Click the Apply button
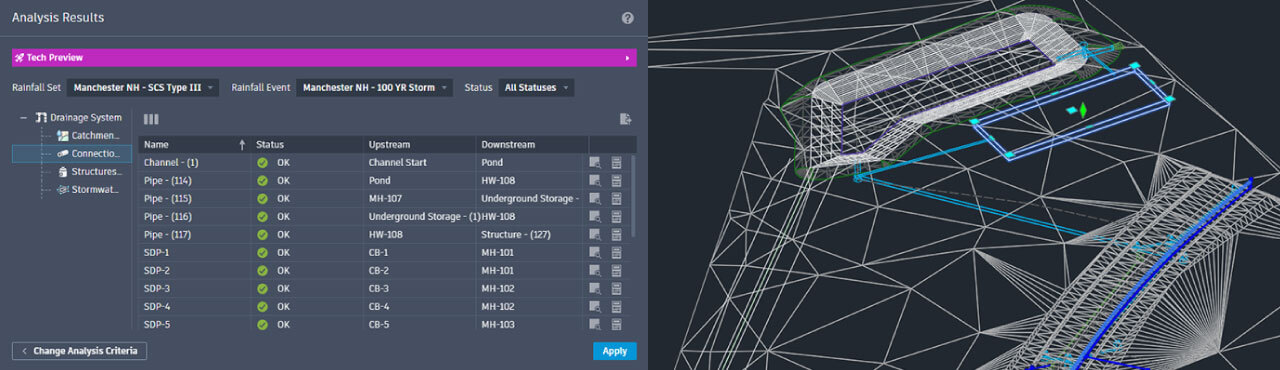This screenshot has height=370, width=1280. 614,351
